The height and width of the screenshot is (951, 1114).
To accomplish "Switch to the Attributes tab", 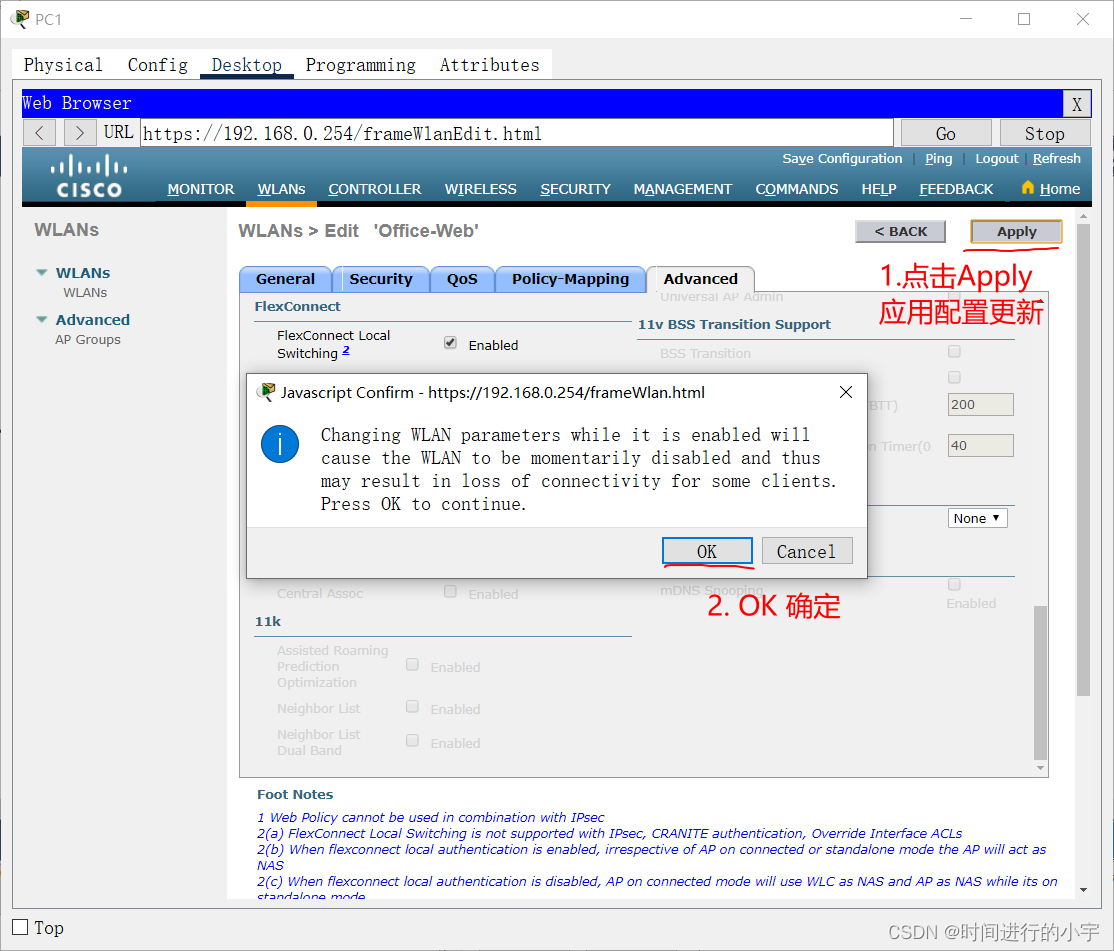I will tap(490, 65).
